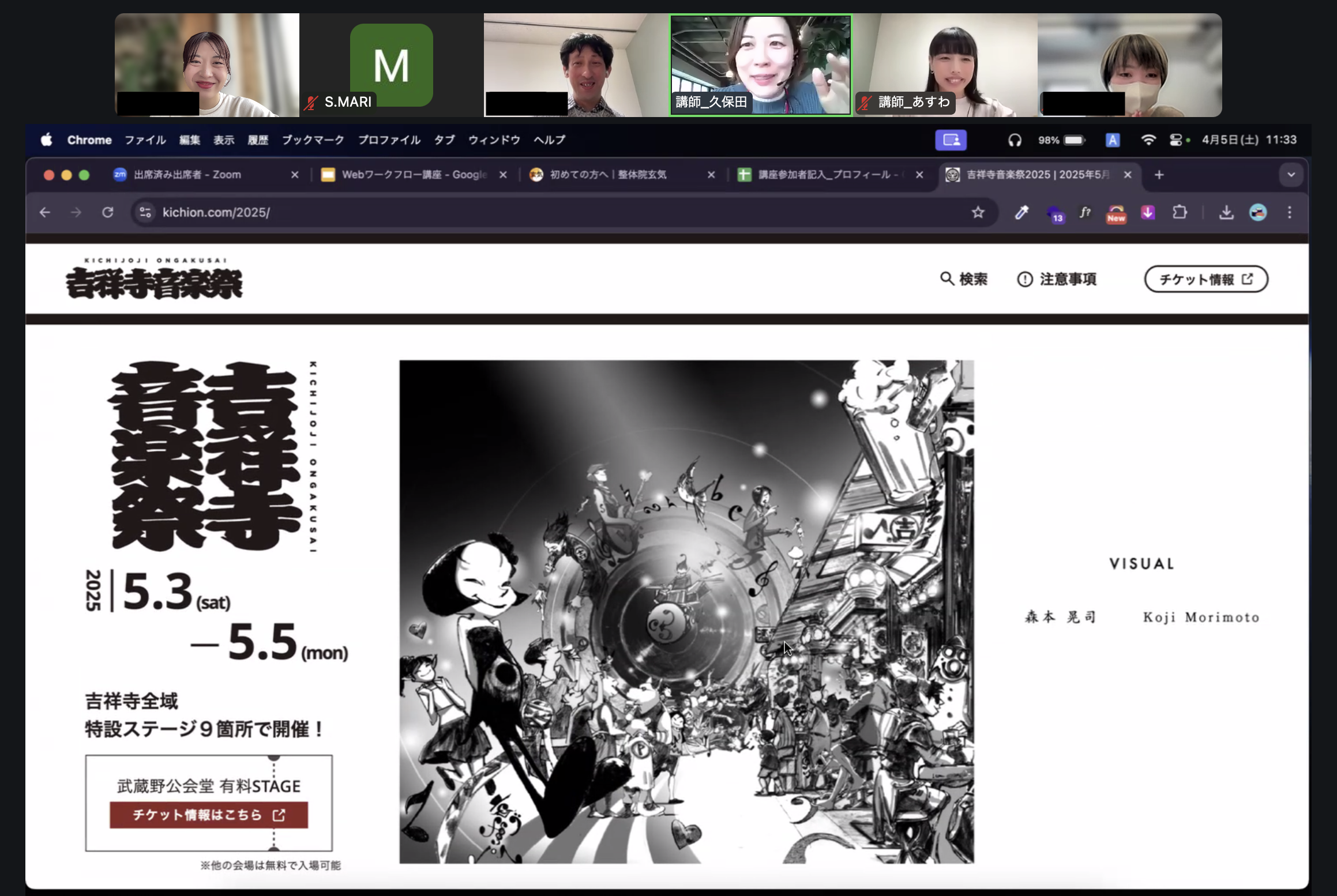The width and height of the screenshot is (1337, 896).
Task: Open the ブックマーク menu
Action: [x=313, y=140]
